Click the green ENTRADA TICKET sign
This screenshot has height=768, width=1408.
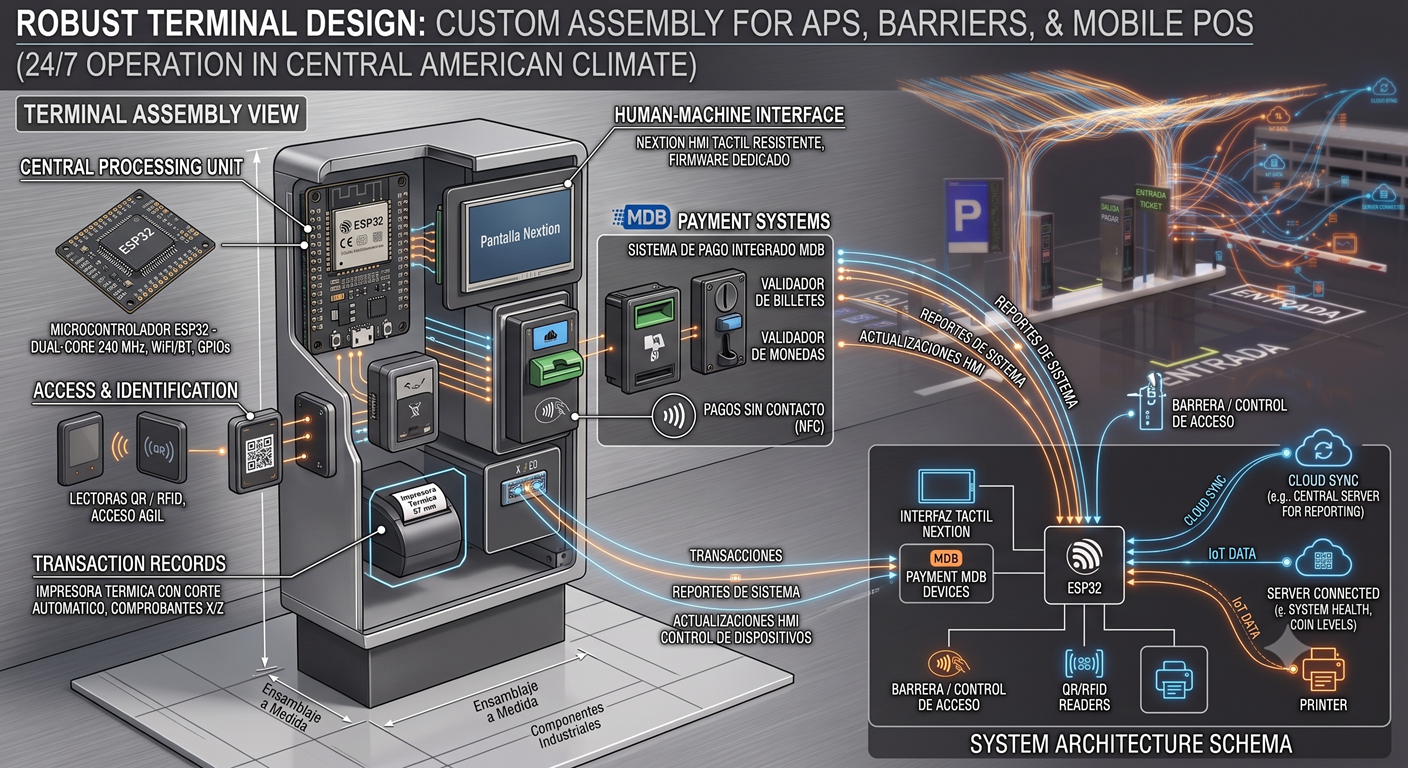1151,199
